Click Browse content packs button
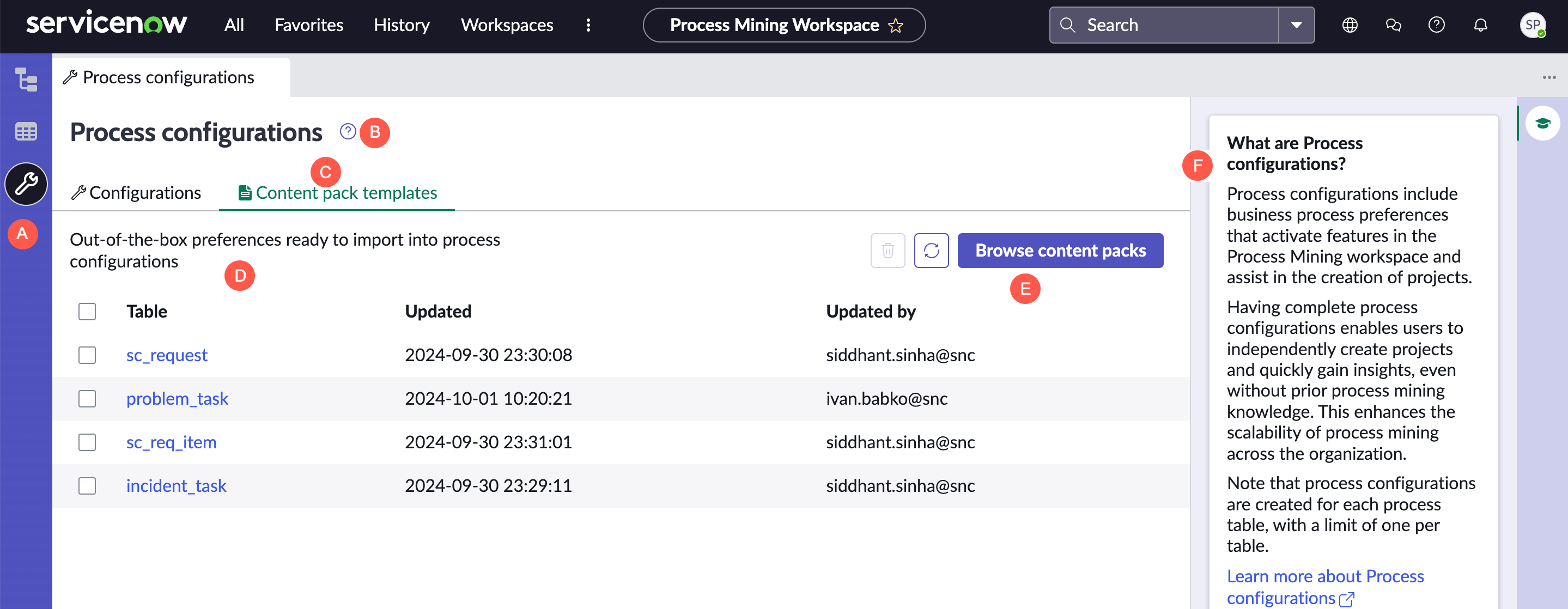The image size is (1568, 609). (1060, 251)
